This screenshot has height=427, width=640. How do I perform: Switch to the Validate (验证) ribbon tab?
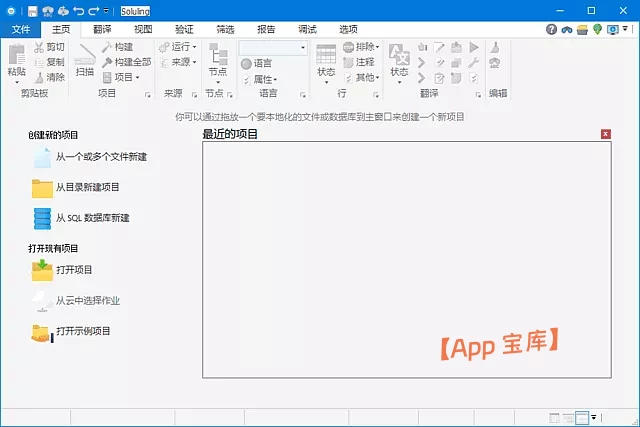coord(184,29)
